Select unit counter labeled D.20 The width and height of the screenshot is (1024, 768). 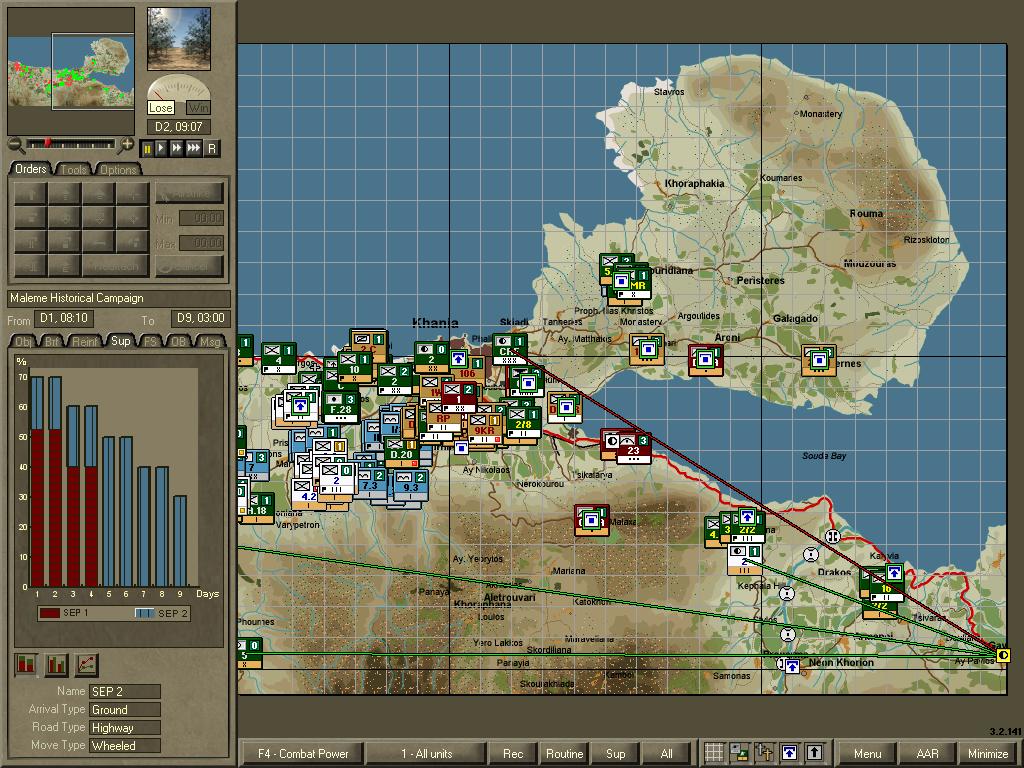tap(402, 452)
